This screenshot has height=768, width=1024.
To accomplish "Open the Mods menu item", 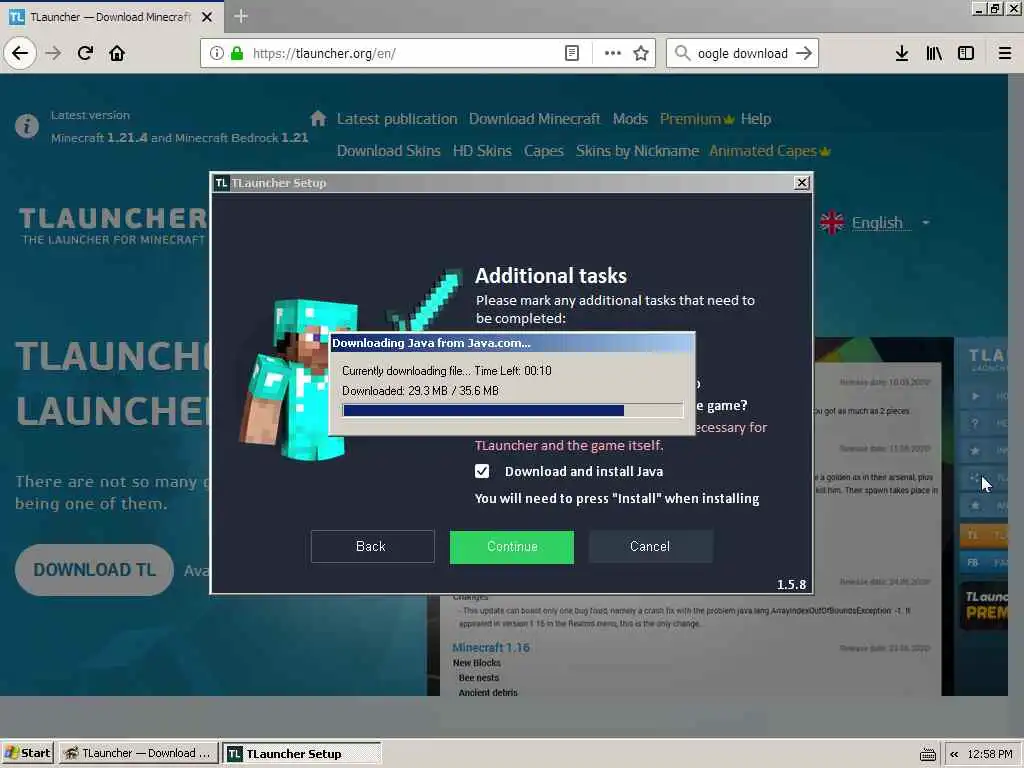I will [630, 119].
